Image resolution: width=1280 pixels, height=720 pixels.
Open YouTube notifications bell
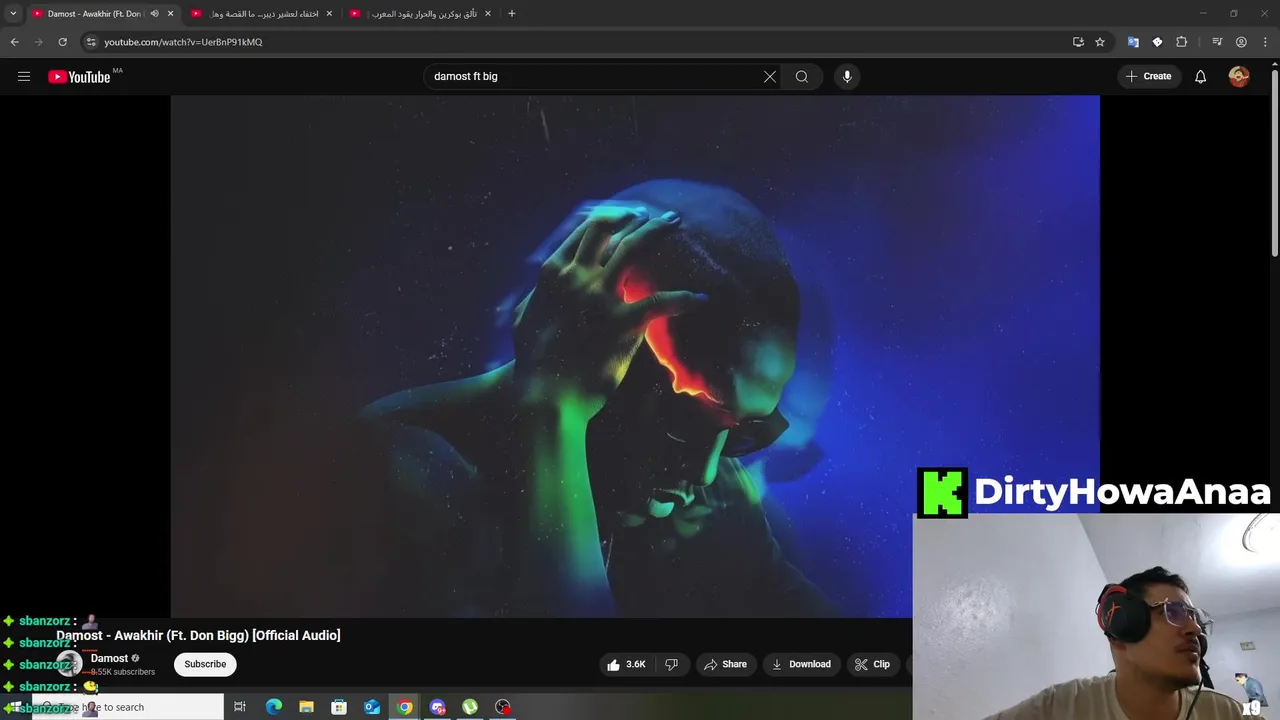[x=1200, y=76]
